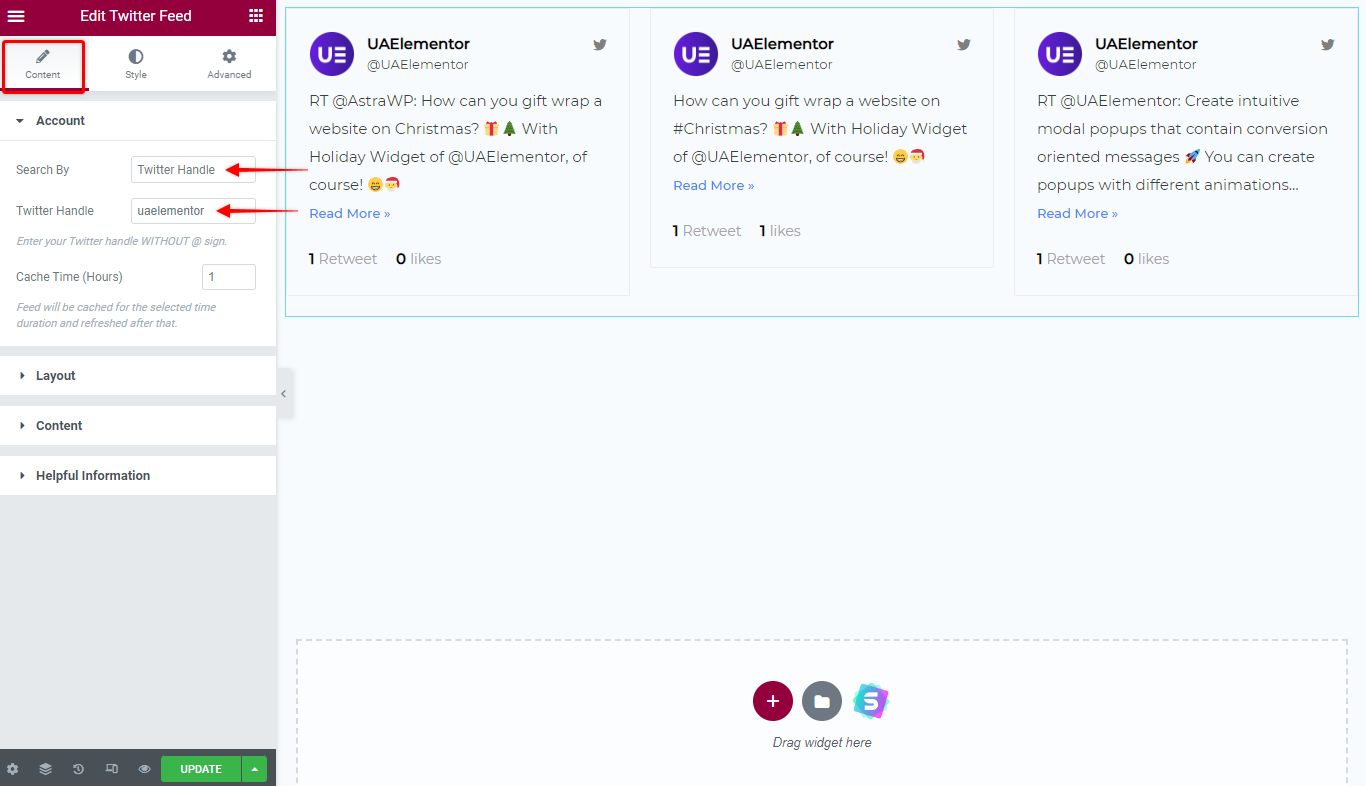The width and height of the screenshot is (1366, 786).
Task: Switch to the Content tab
Action: click(x=43, y=64)
